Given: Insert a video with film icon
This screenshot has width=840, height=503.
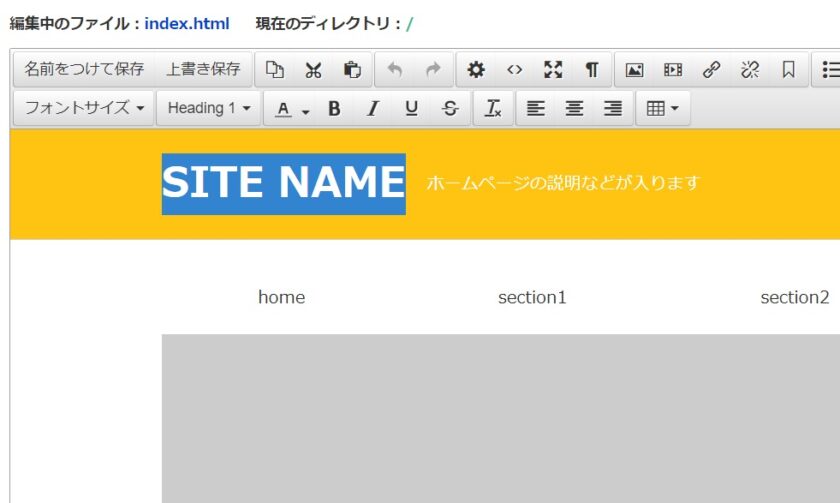Looking at the screenshot, I should pos(673,70).
